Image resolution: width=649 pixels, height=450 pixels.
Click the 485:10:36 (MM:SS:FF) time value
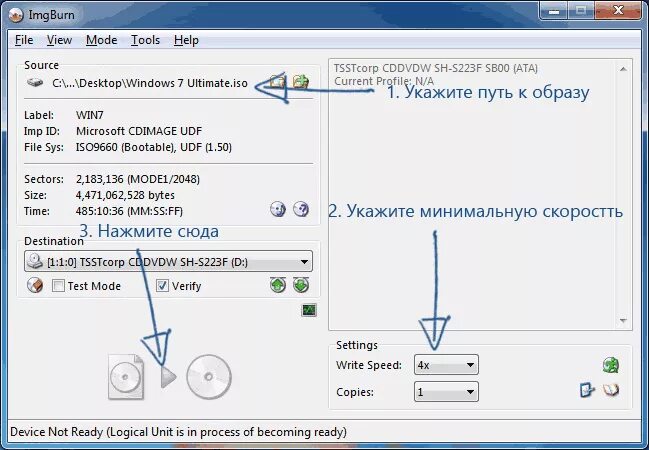click(x=129, y=211)
